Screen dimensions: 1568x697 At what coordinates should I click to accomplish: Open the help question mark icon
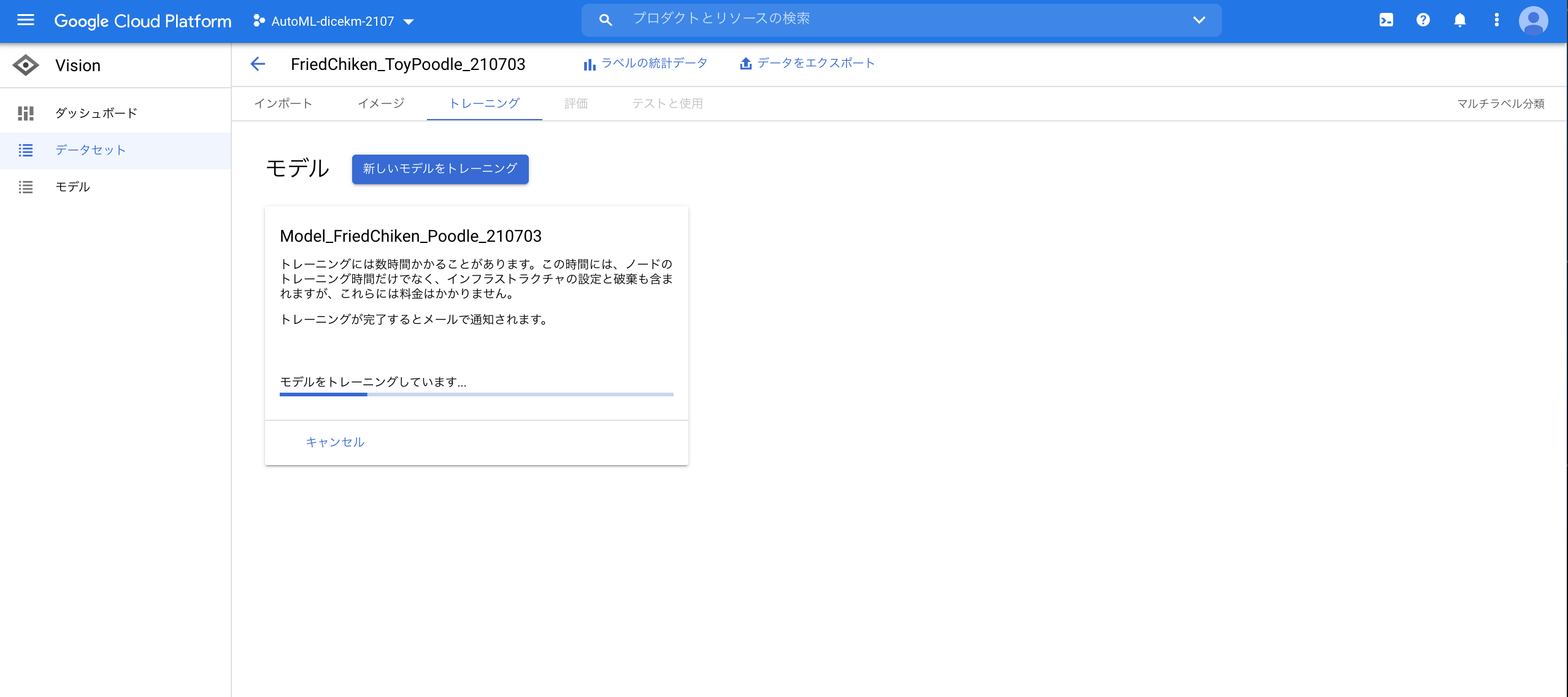[x=1423, y=20]
